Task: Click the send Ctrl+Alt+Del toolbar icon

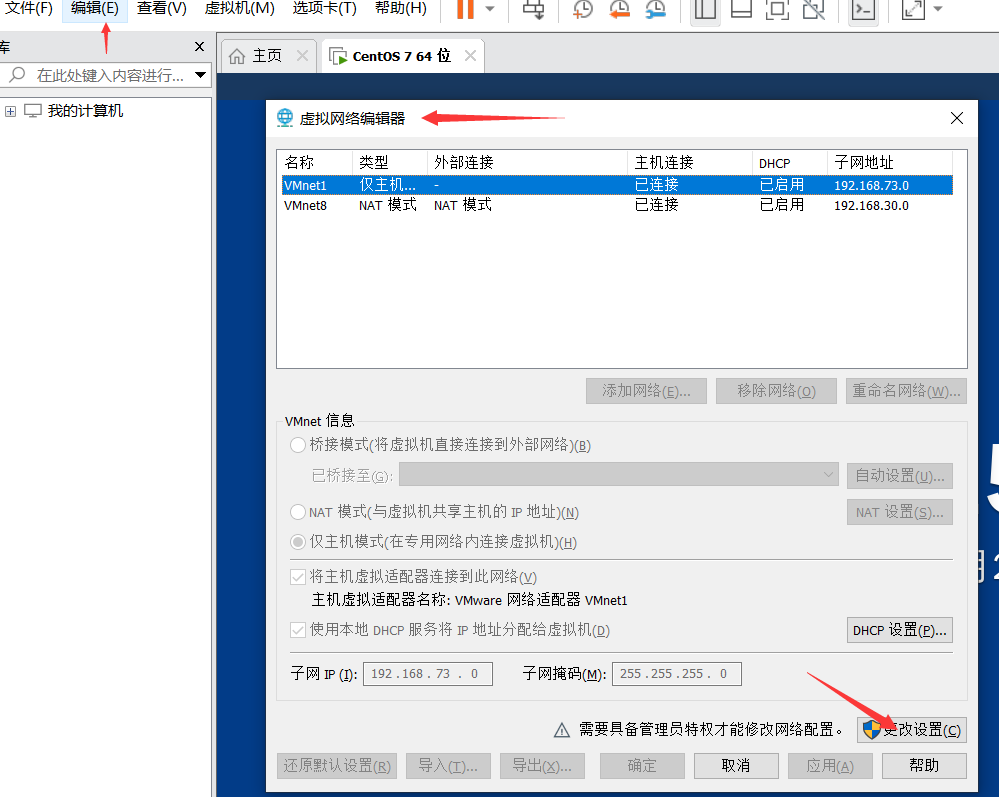Action: (x=533, y=9)
